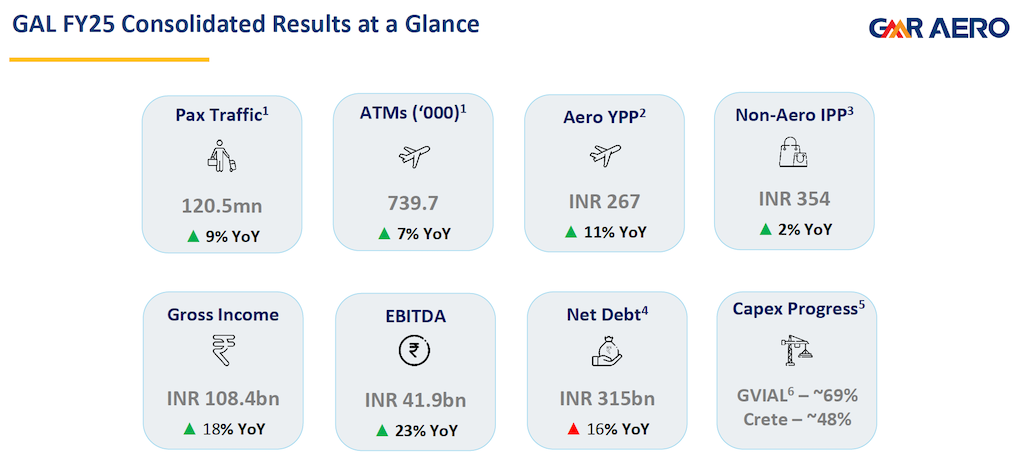1020x471 pixels.
Task: Select the INR 108.4bn gross income value
Action: (222, 398)
